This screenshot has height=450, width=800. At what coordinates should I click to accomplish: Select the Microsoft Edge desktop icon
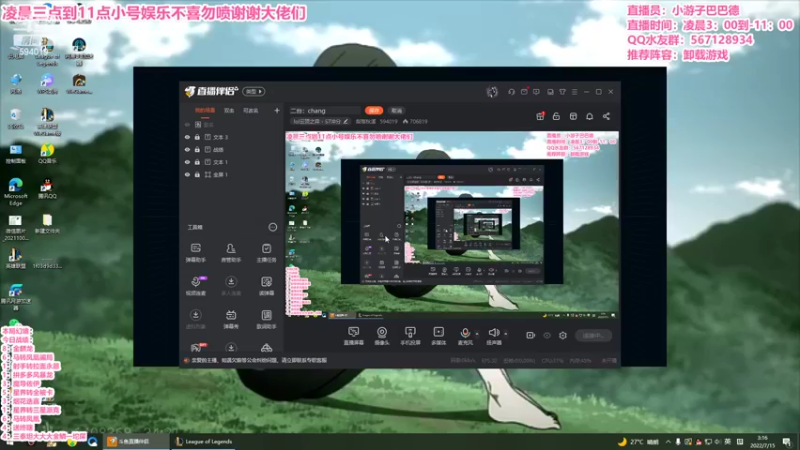coord(15,192)
